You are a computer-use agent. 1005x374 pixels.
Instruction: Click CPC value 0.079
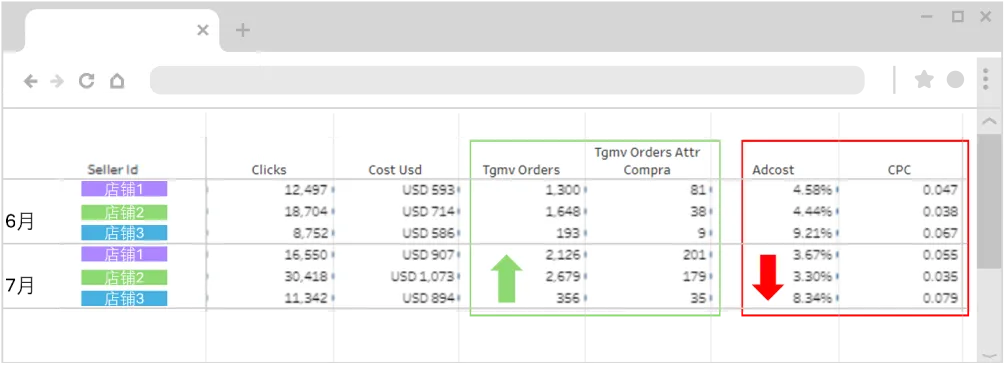tap(941, 298)
